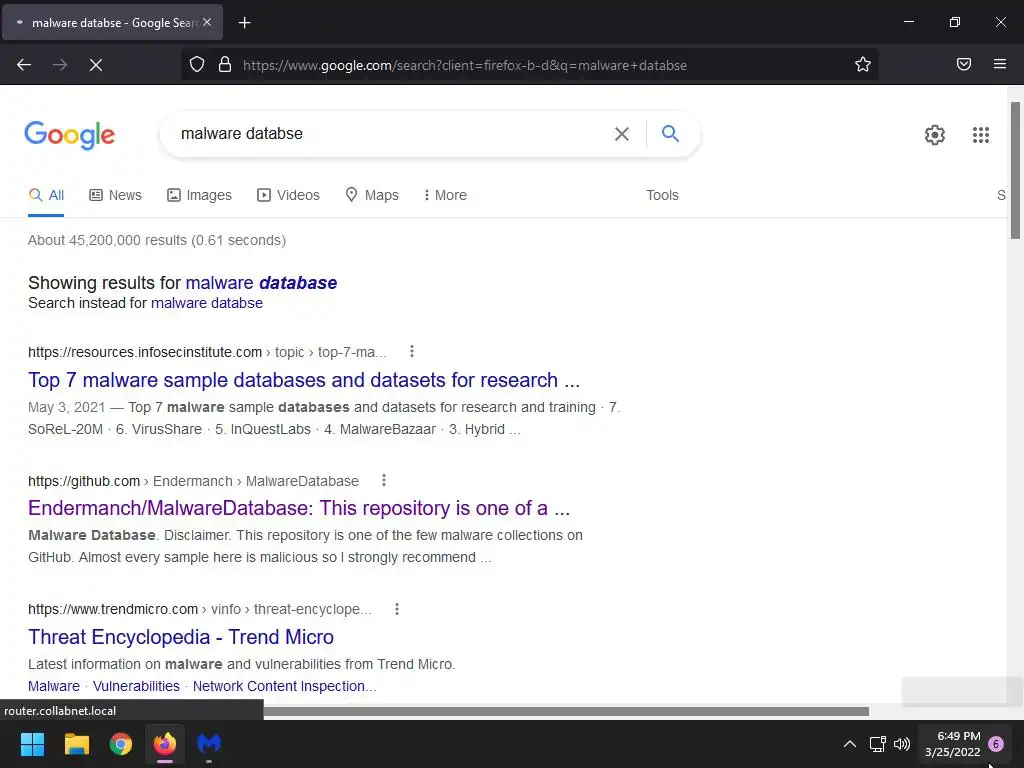Go to Google homepage via logo

click(x=70, y=135)
